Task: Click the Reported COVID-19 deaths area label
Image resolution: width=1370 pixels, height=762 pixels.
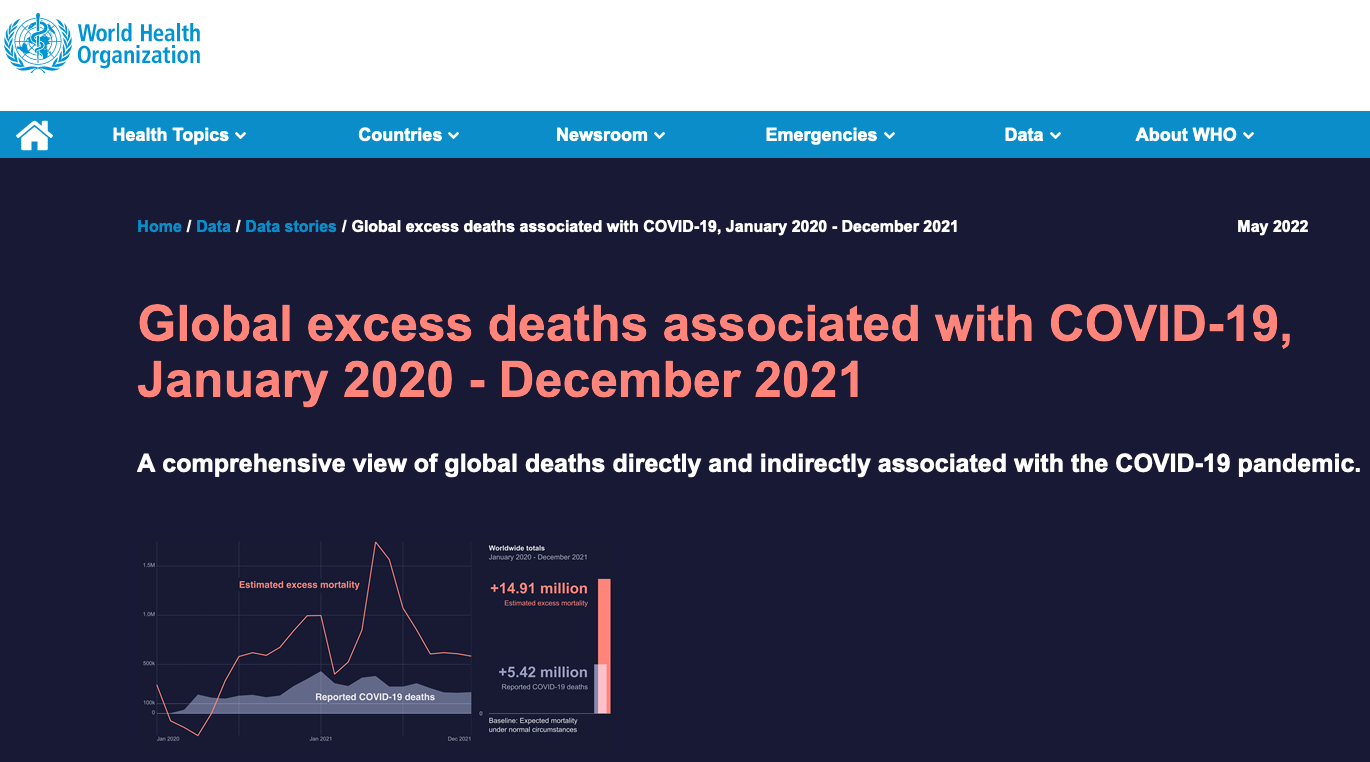Action: [375, 697]
